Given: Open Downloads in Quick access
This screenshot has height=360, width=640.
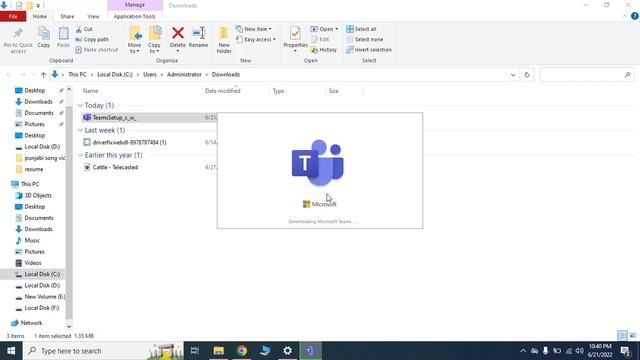Looking at the screenshot, I should pyautogui.click(x=38, y=102).
